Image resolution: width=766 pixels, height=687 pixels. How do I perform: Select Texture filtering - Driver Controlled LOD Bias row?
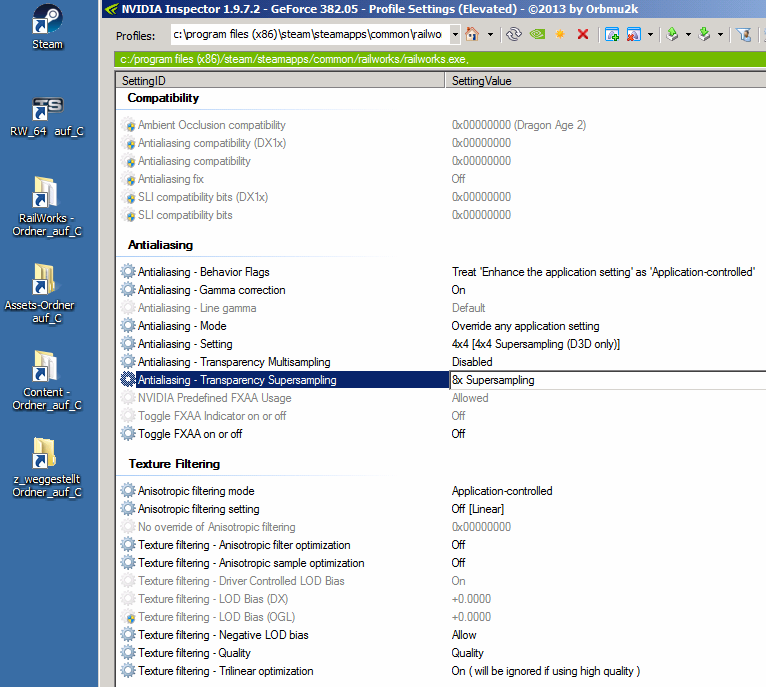click(x=441, y=581)
